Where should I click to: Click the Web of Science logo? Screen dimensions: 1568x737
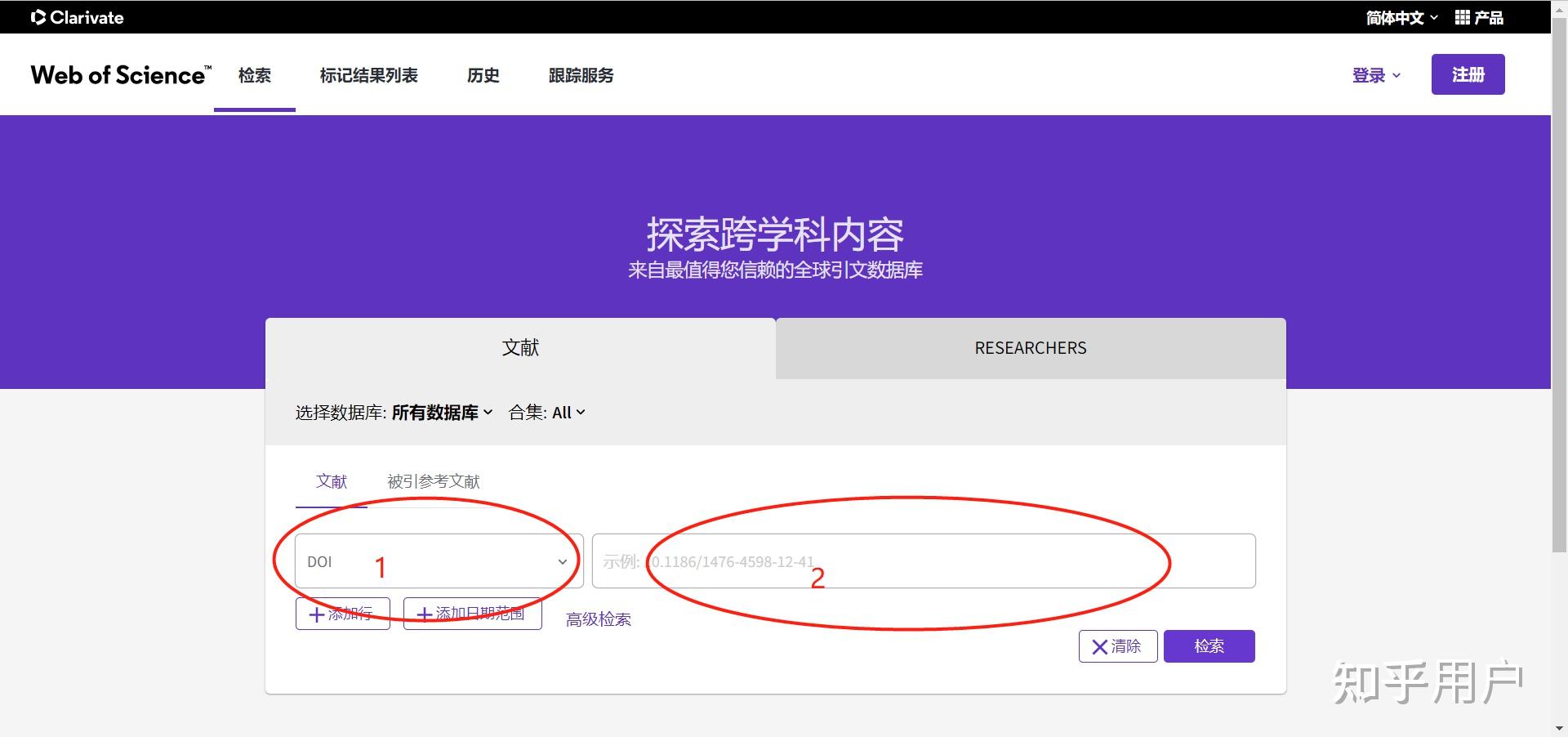[x=119, y=74]
